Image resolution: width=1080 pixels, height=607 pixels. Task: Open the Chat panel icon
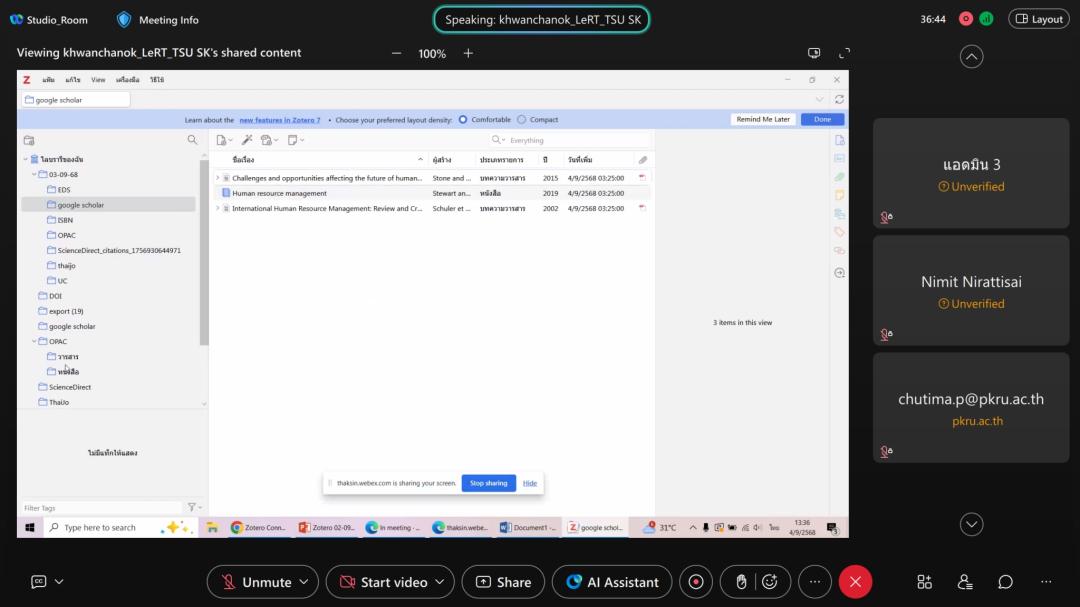(x=1005, y=582)
